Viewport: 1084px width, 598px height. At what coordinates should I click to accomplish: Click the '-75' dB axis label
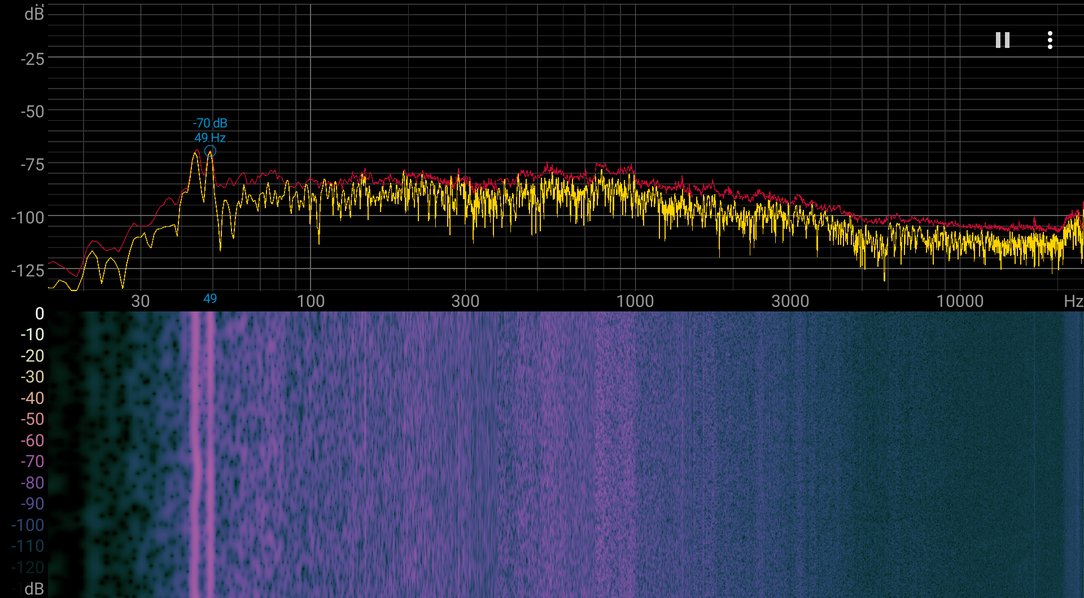click(x=32, y=165)
